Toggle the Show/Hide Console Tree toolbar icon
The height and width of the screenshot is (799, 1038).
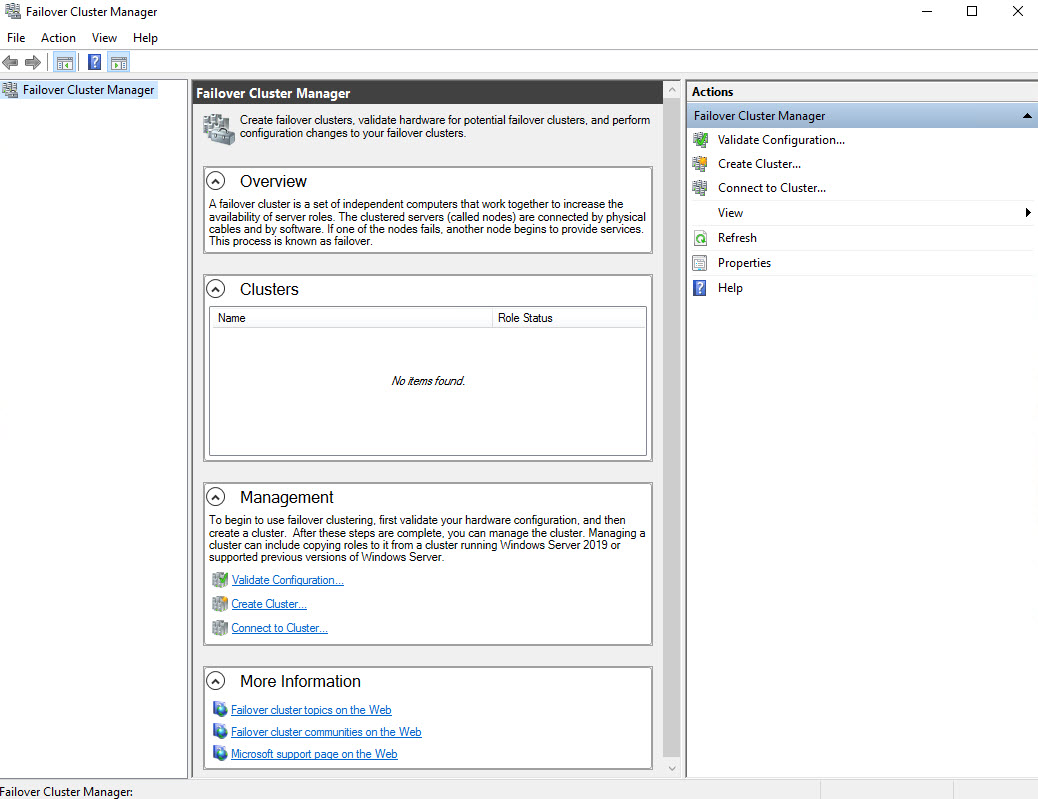point(65,62)
